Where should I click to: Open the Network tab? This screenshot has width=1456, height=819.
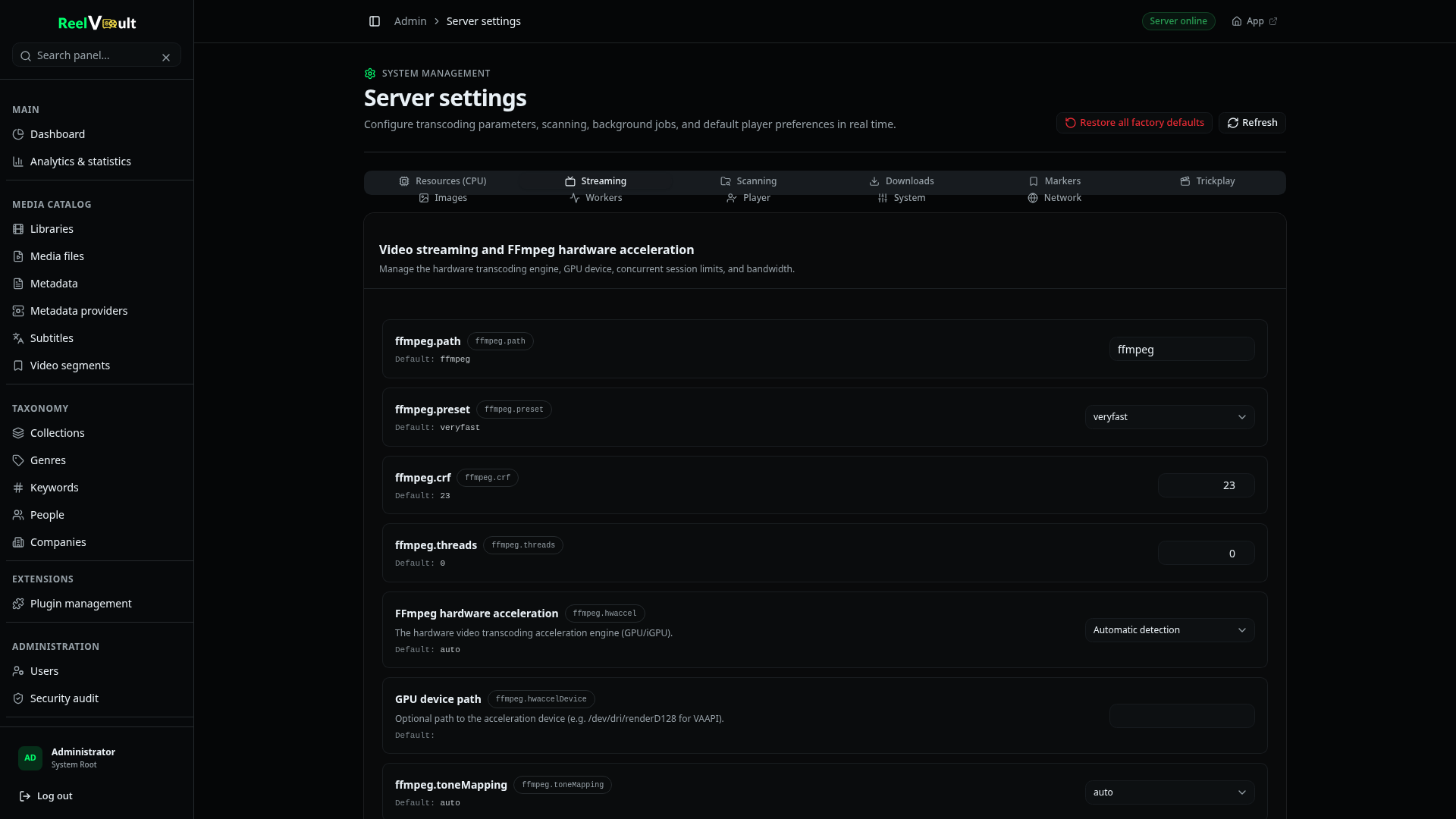(x=1054, y=198)
